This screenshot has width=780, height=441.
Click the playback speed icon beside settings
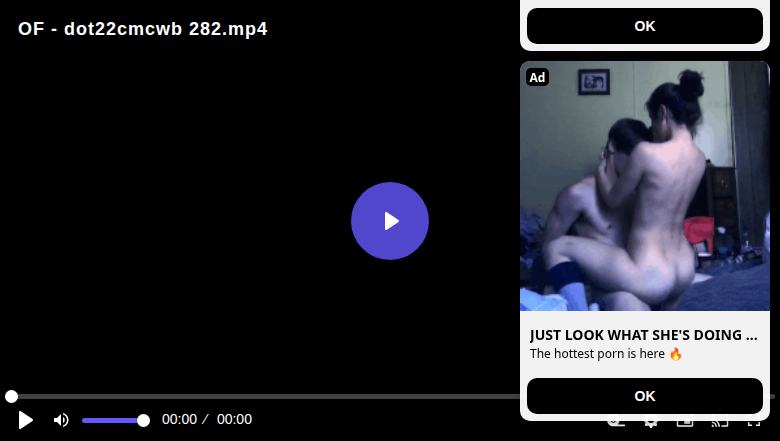(616, 423)
